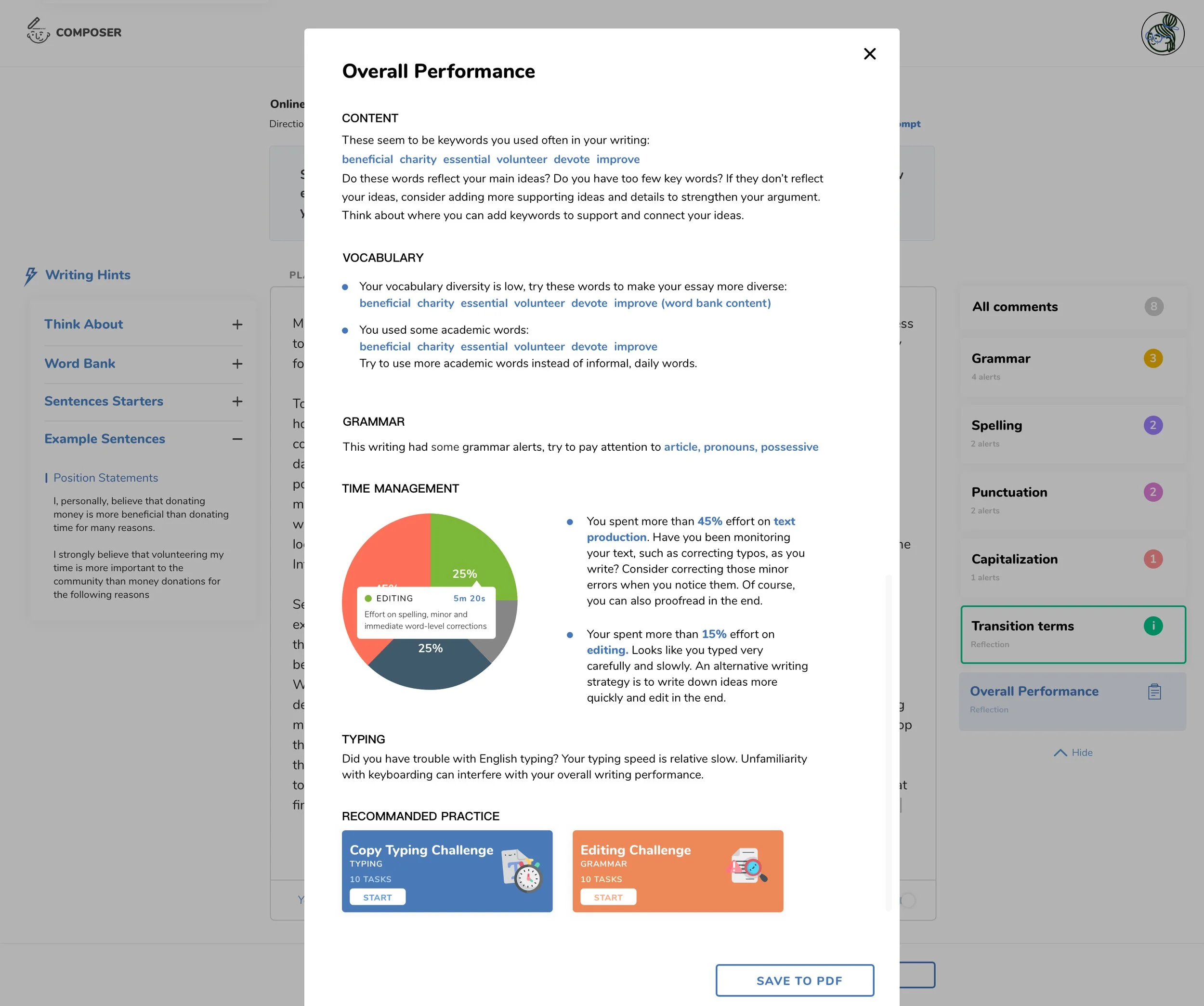1204x1006 pixels.
Task: Click the Overall Performance clipboard icon
Action: point(1154,692)
